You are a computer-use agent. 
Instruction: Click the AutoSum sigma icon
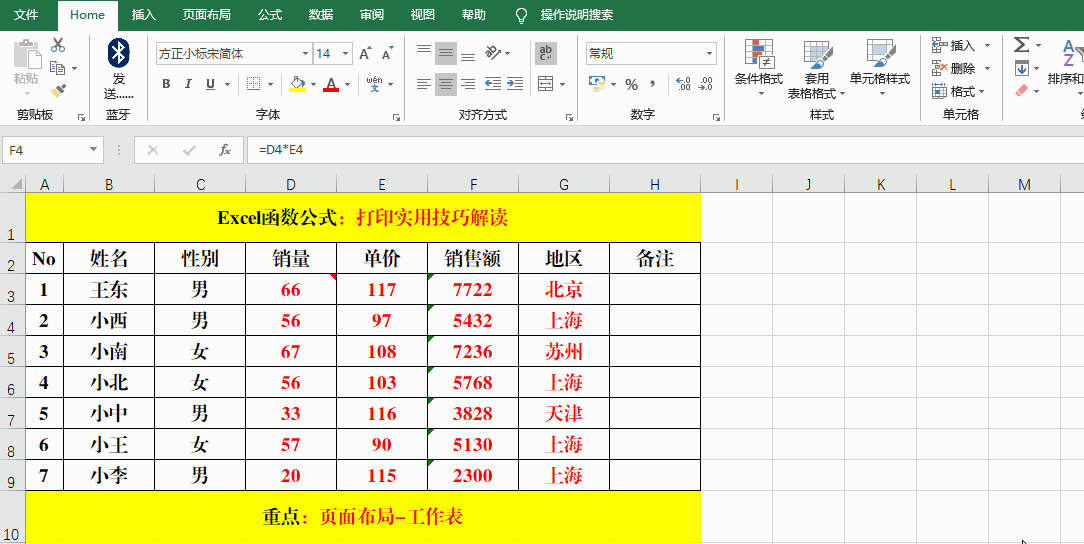pyautogui.click(x=1021, y=45)
